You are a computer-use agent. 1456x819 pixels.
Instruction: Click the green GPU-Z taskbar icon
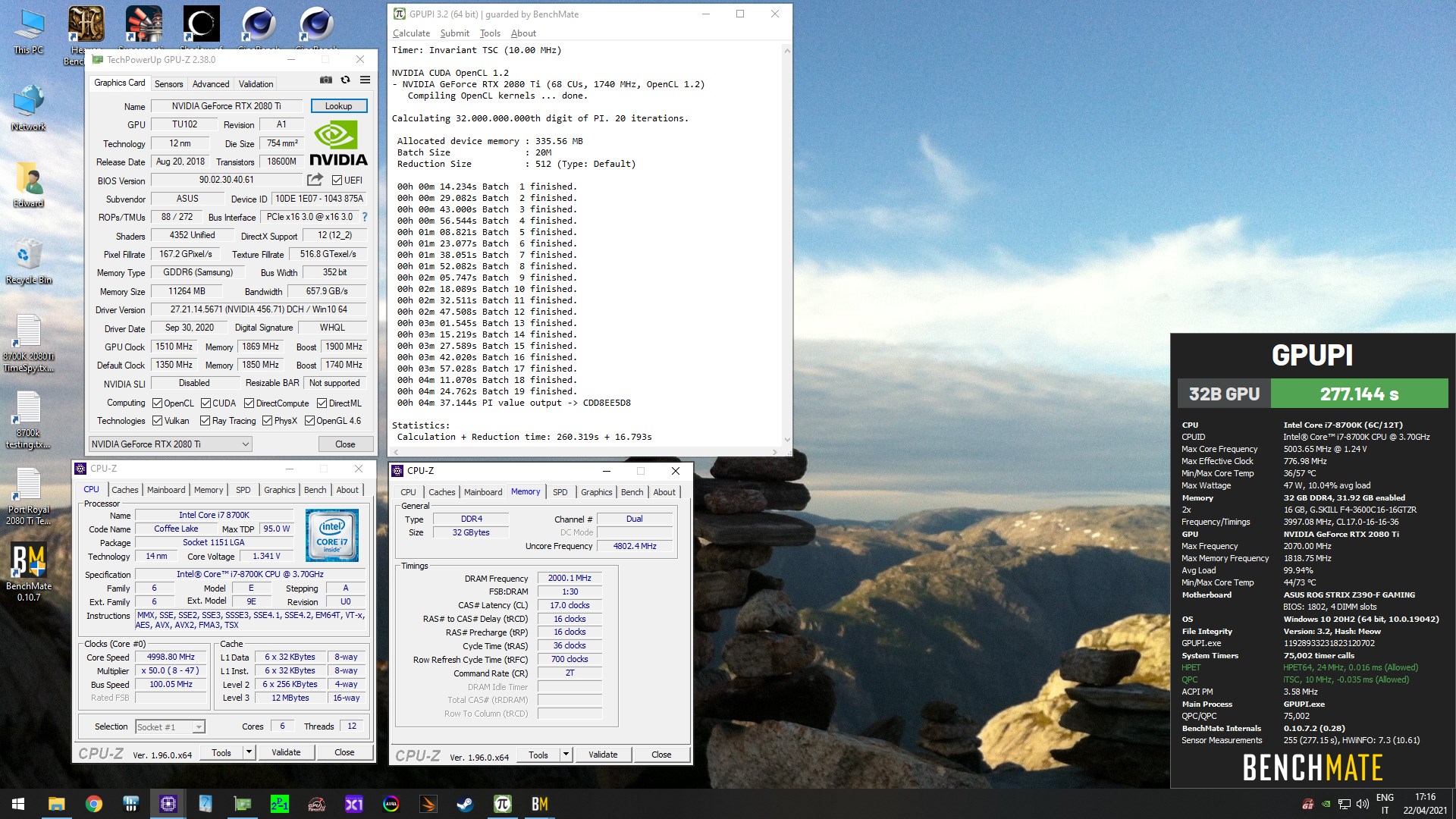pos(243,804)
